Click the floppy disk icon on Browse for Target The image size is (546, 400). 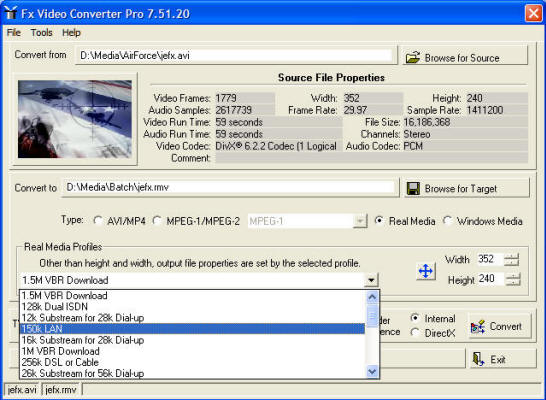413,188
